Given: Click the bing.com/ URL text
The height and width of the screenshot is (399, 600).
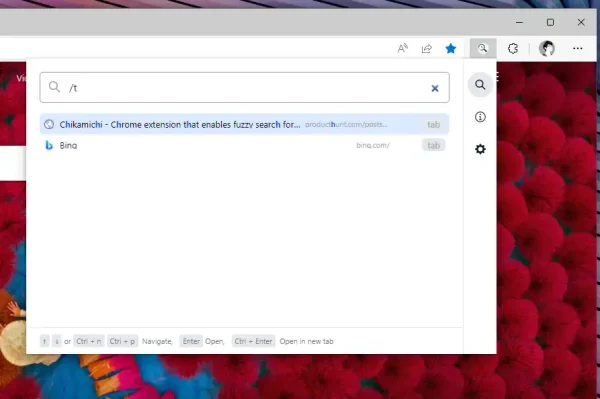Looking at the screenshot, I should pyautogui.click(x=373, y=145).
